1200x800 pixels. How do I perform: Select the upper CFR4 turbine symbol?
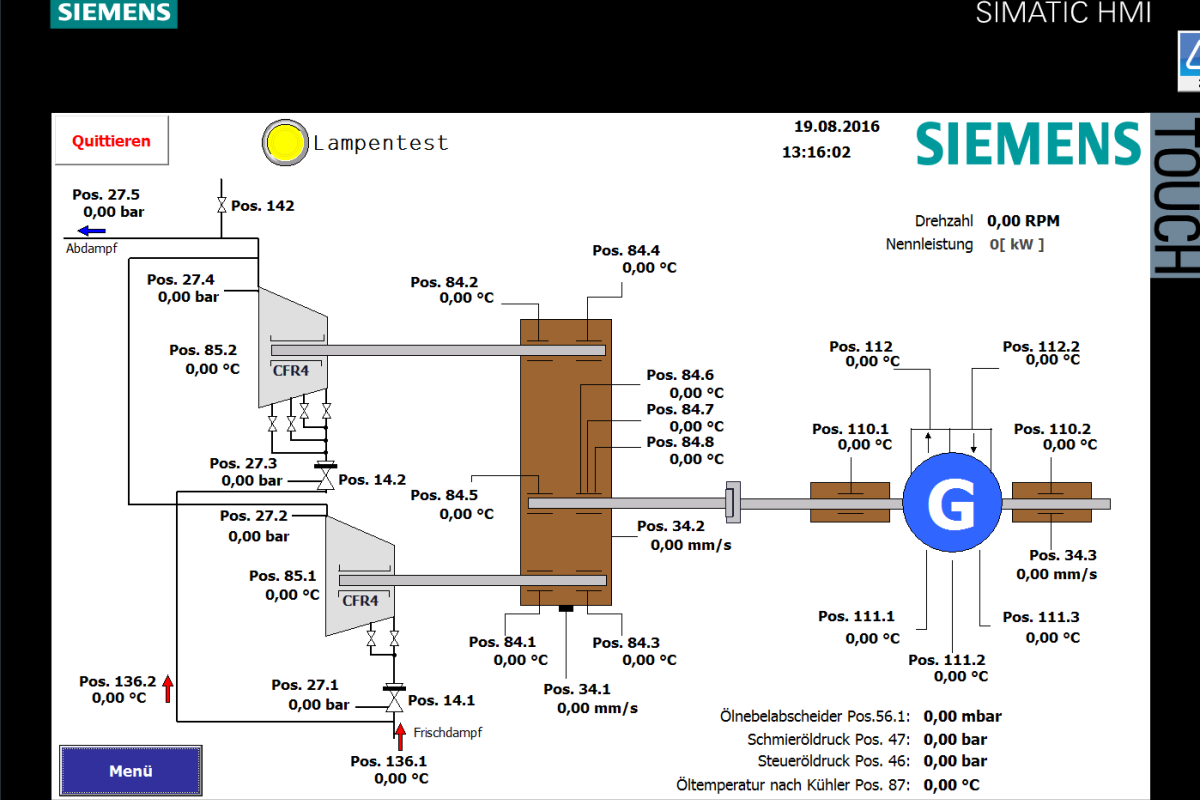(293, 348)
